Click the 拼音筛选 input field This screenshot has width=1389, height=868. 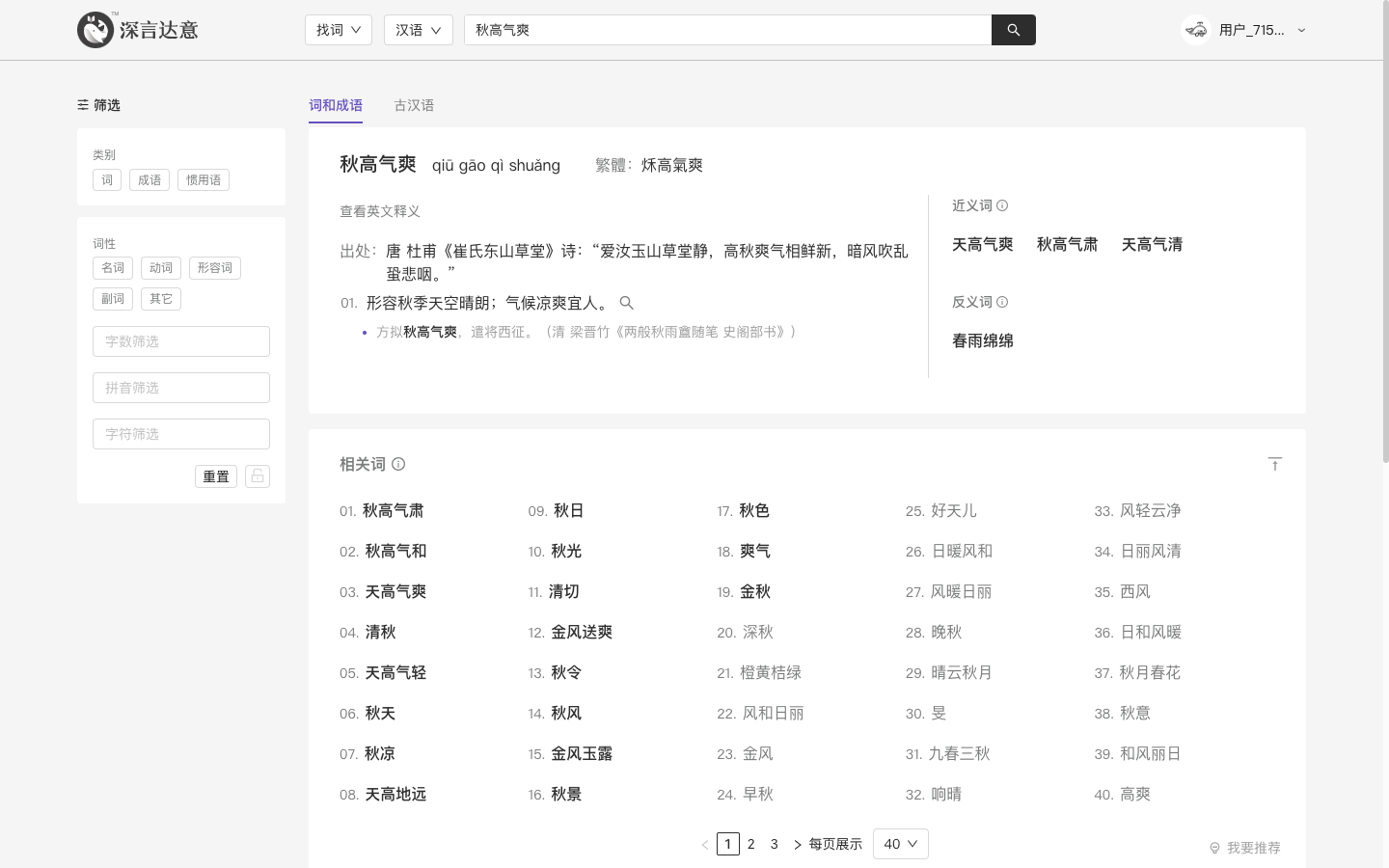(181, 388)
